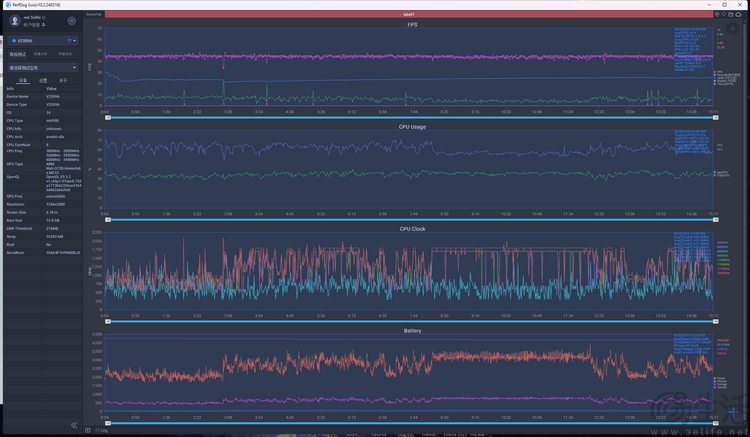Image resolution: width=750 pixels, height=437 pixels.
Task: Click the right range handle under the CPU Clock chart
Action: click(716, 321)
